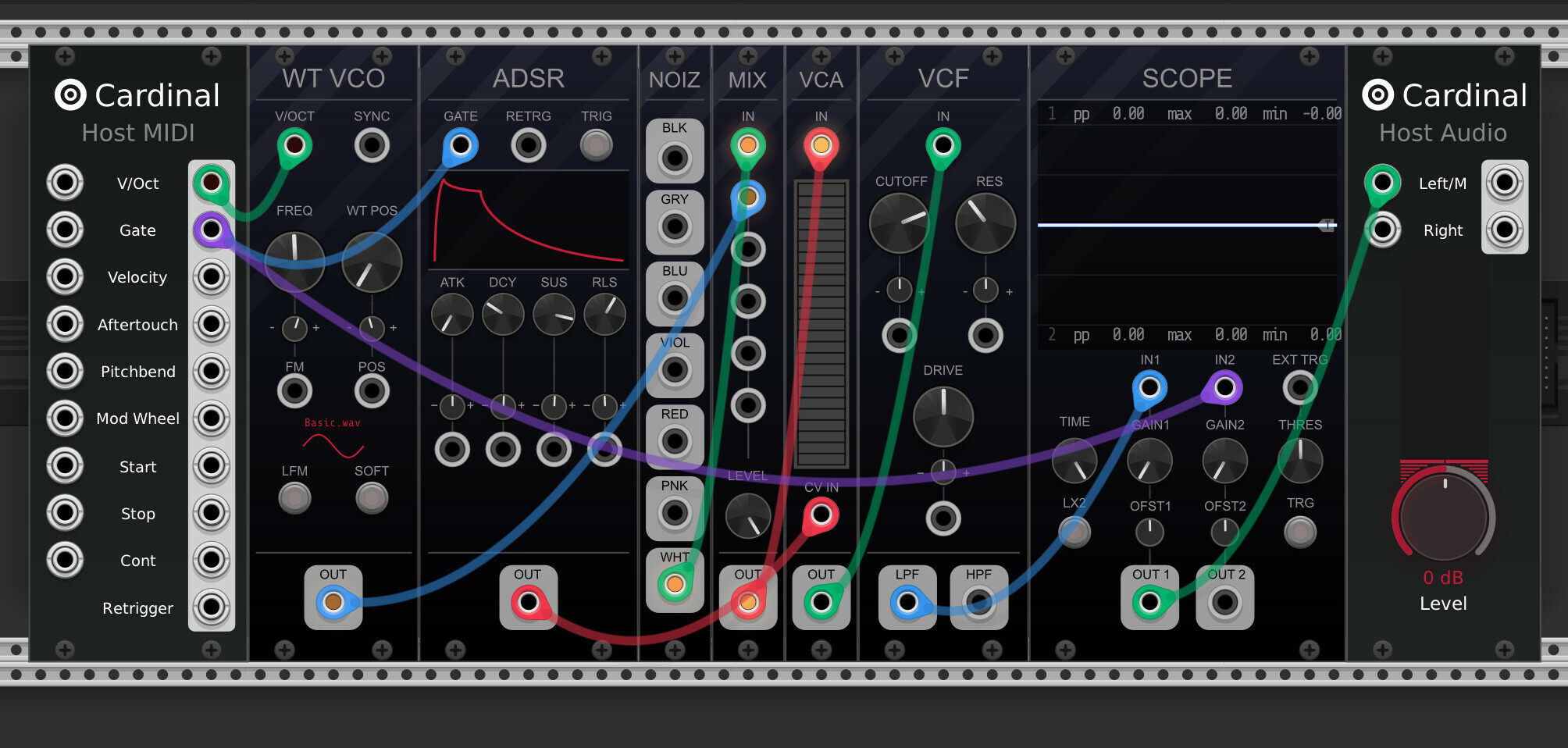1568x748 pixels.
Task: Click the VCF CUTOFF knob
Action: point(900,223)
